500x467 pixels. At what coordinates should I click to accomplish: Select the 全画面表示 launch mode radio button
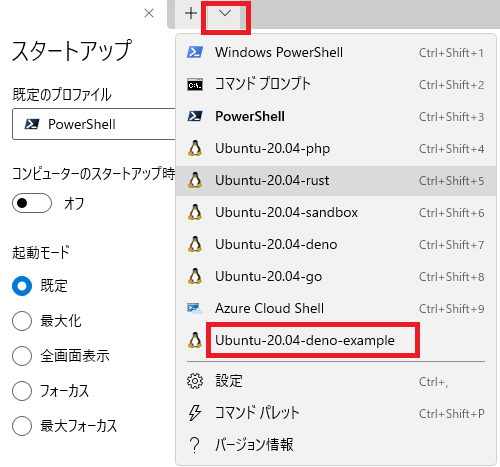point(22,356)
